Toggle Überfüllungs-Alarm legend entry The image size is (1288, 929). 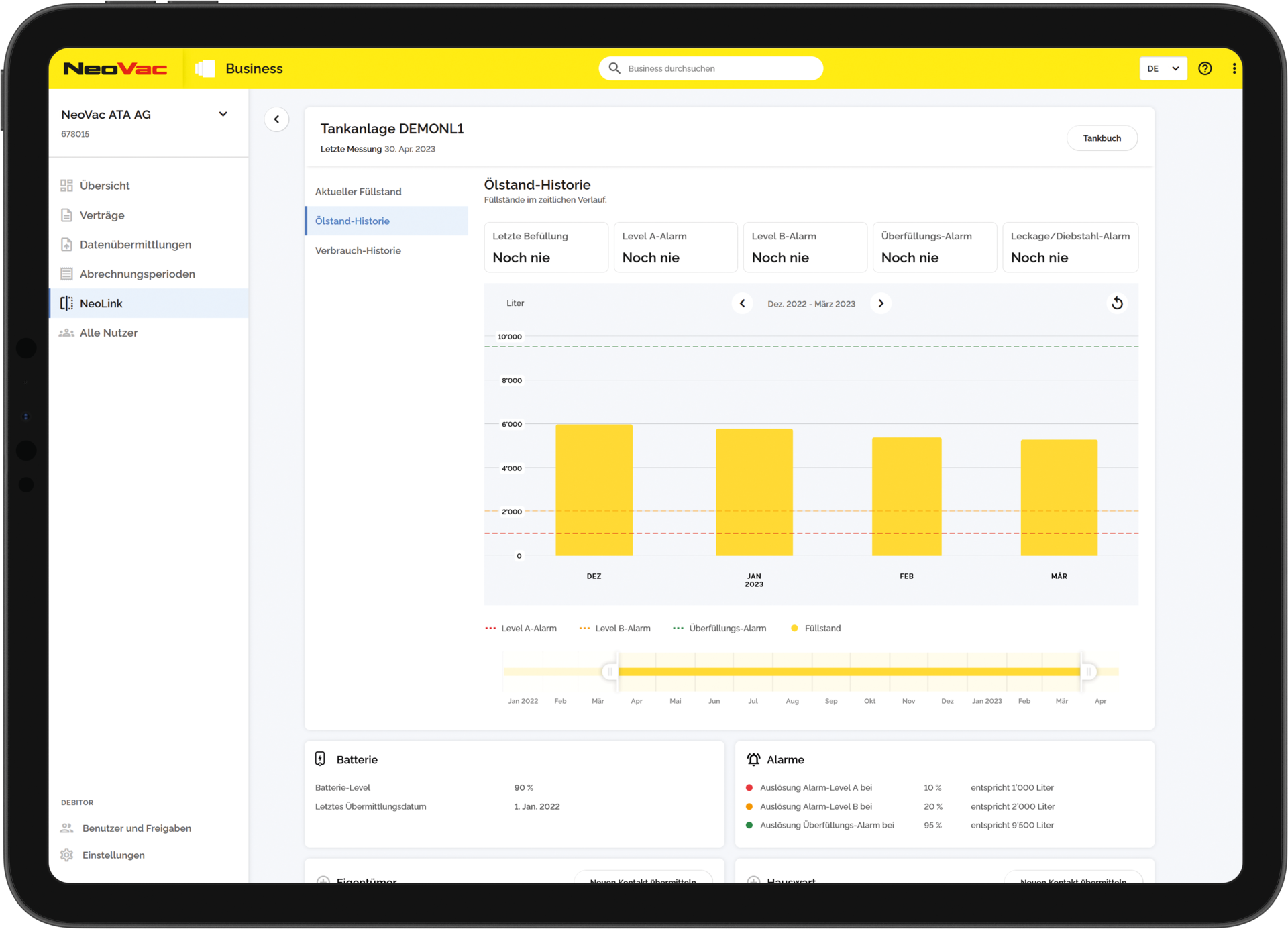click(x=719, y=629)
